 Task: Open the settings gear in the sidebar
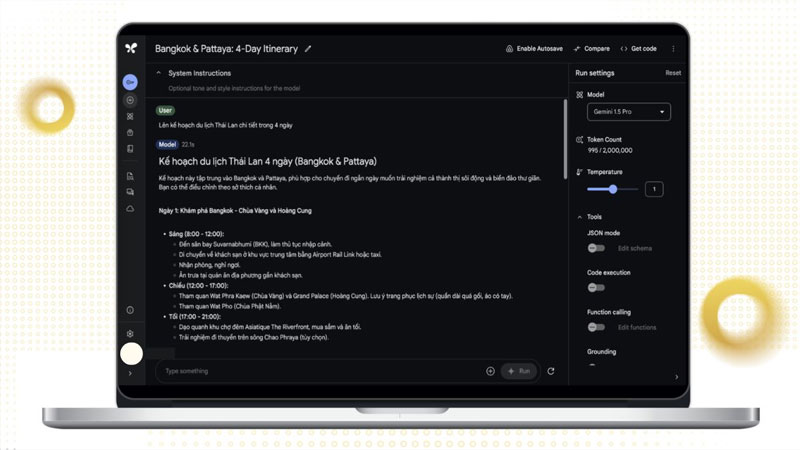click(130, 334)
